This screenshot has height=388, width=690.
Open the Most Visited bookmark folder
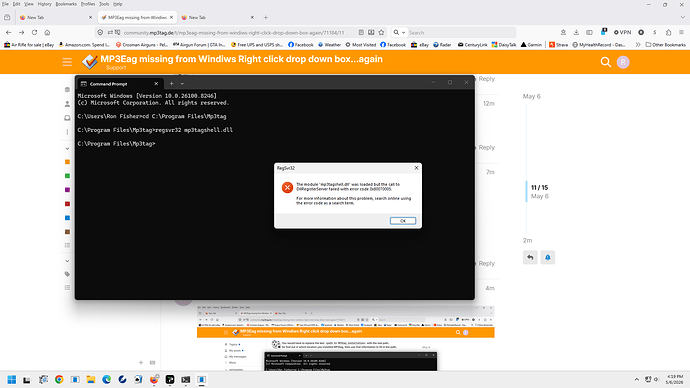[x=360, y=44]
